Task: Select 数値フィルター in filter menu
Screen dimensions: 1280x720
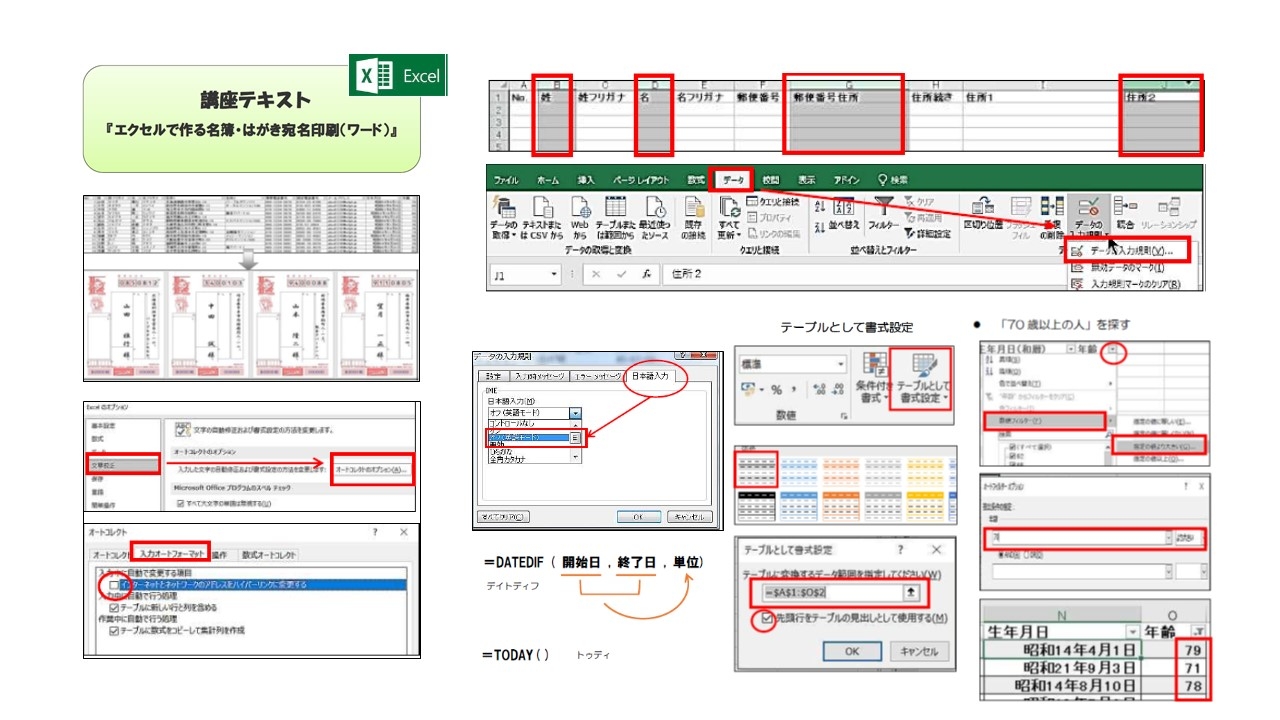Action: pos(1046,421)
